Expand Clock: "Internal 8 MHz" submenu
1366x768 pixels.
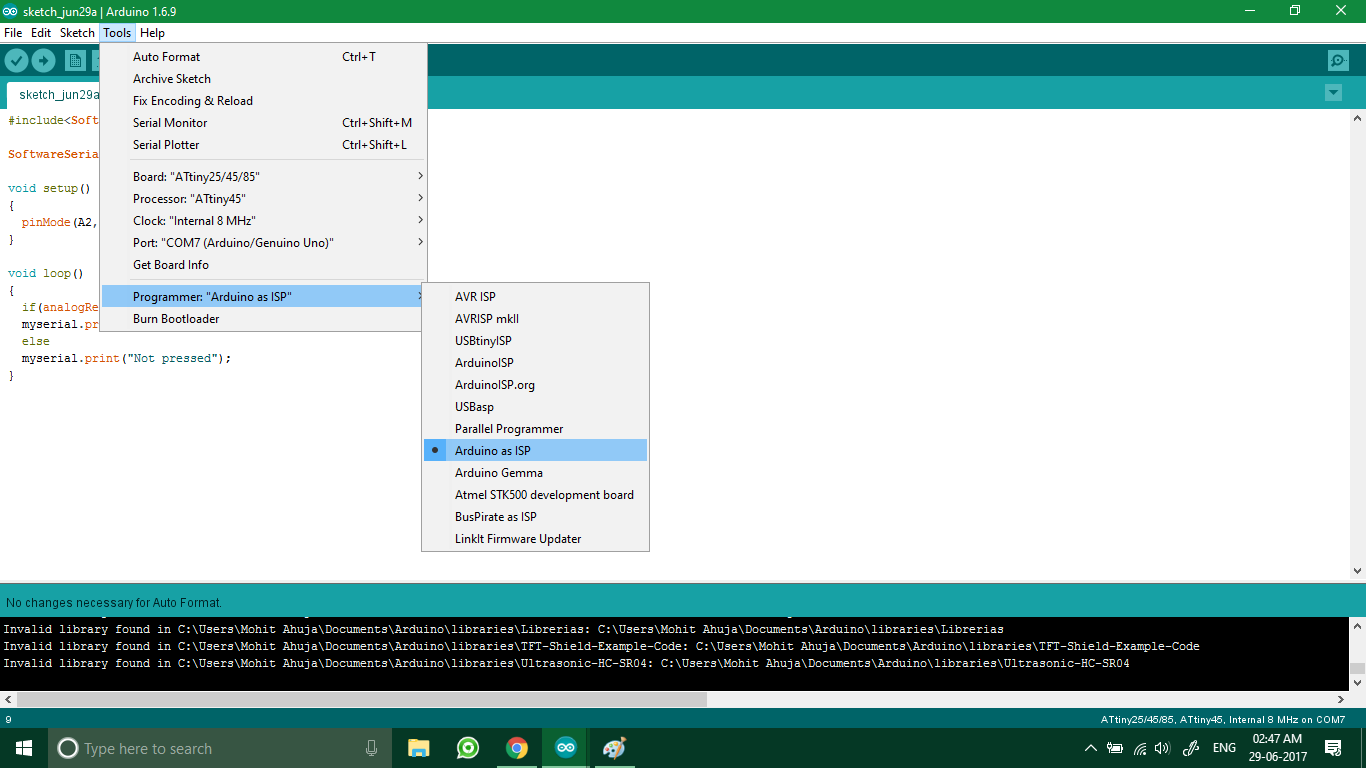click(264, 221)
